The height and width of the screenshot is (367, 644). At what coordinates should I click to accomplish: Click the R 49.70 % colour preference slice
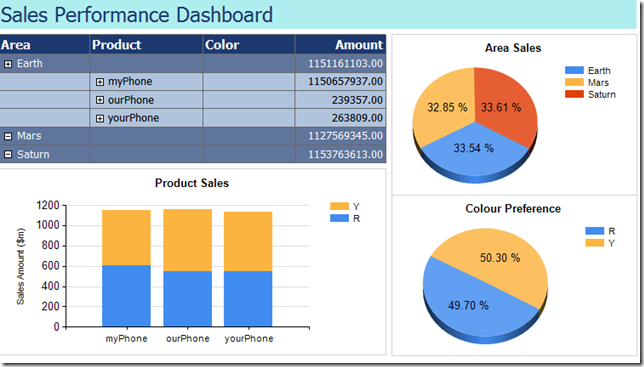click(x=468, y=306)
